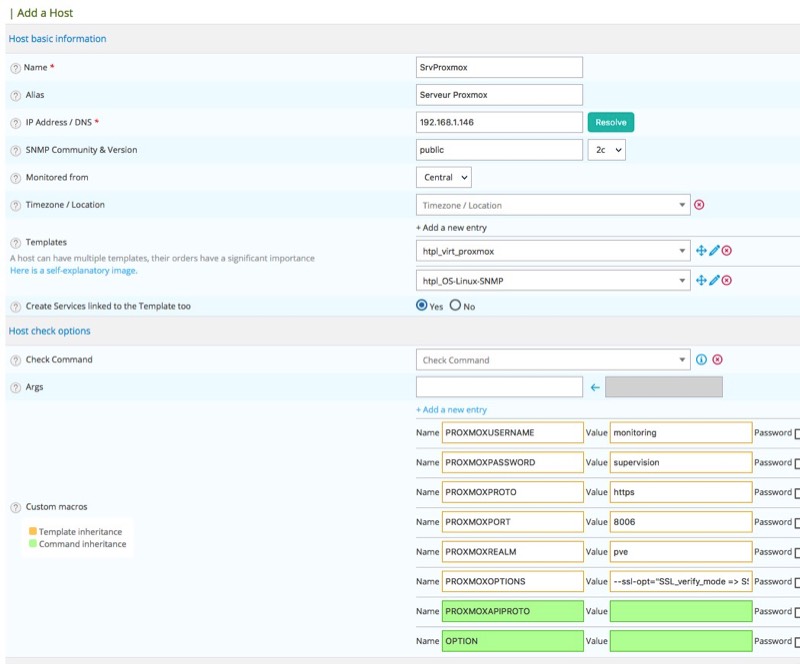Select Yes for Create Services linked to Template

pos(422,306)
